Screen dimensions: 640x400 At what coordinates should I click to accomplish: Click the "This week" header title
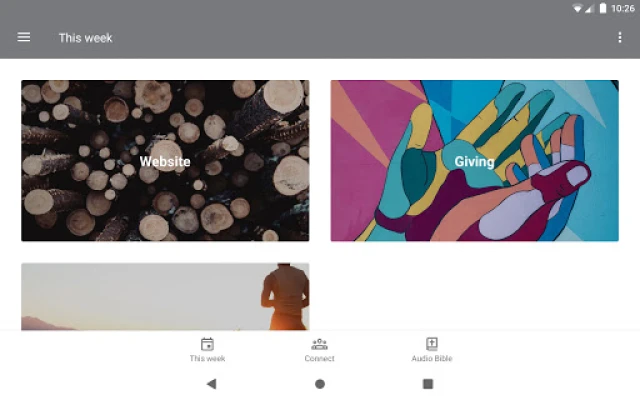[x=85, y=38]
